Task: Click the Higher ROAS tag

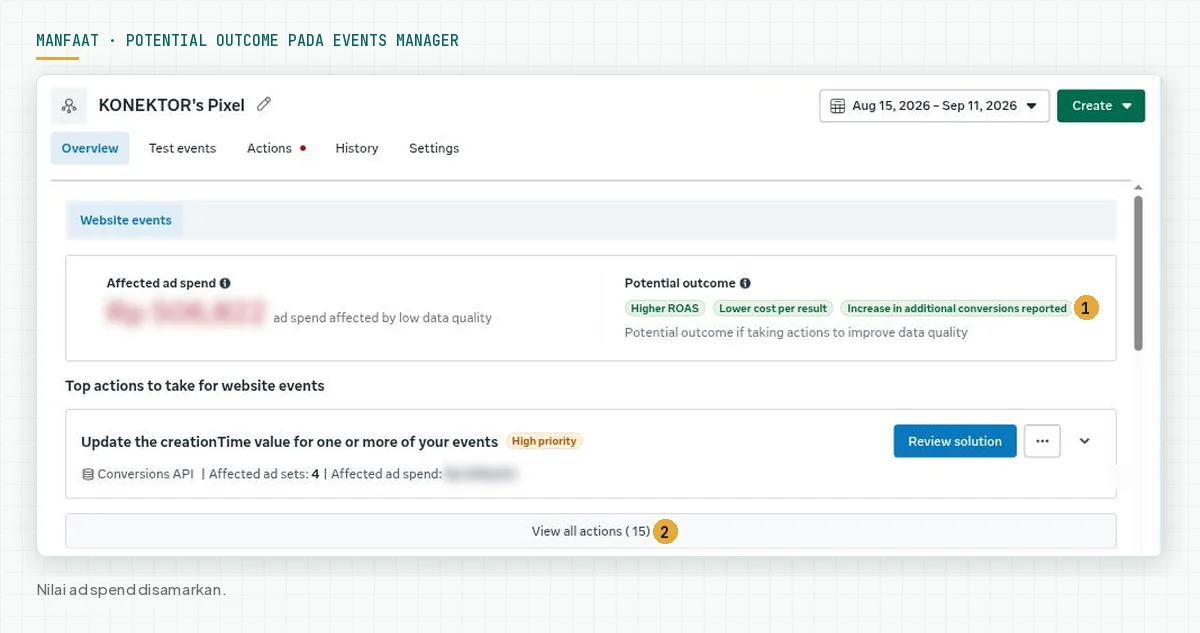Action: pos(665,308)
